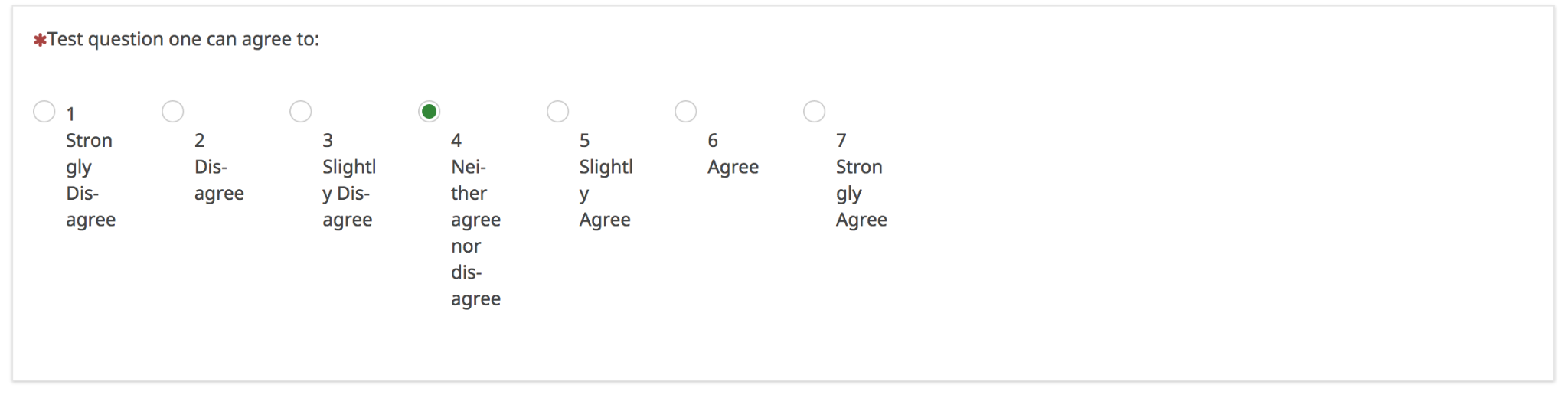1568x398 pixels.
Task: Click the 'Strongly Disagree' label text
Action: point(90,181)
